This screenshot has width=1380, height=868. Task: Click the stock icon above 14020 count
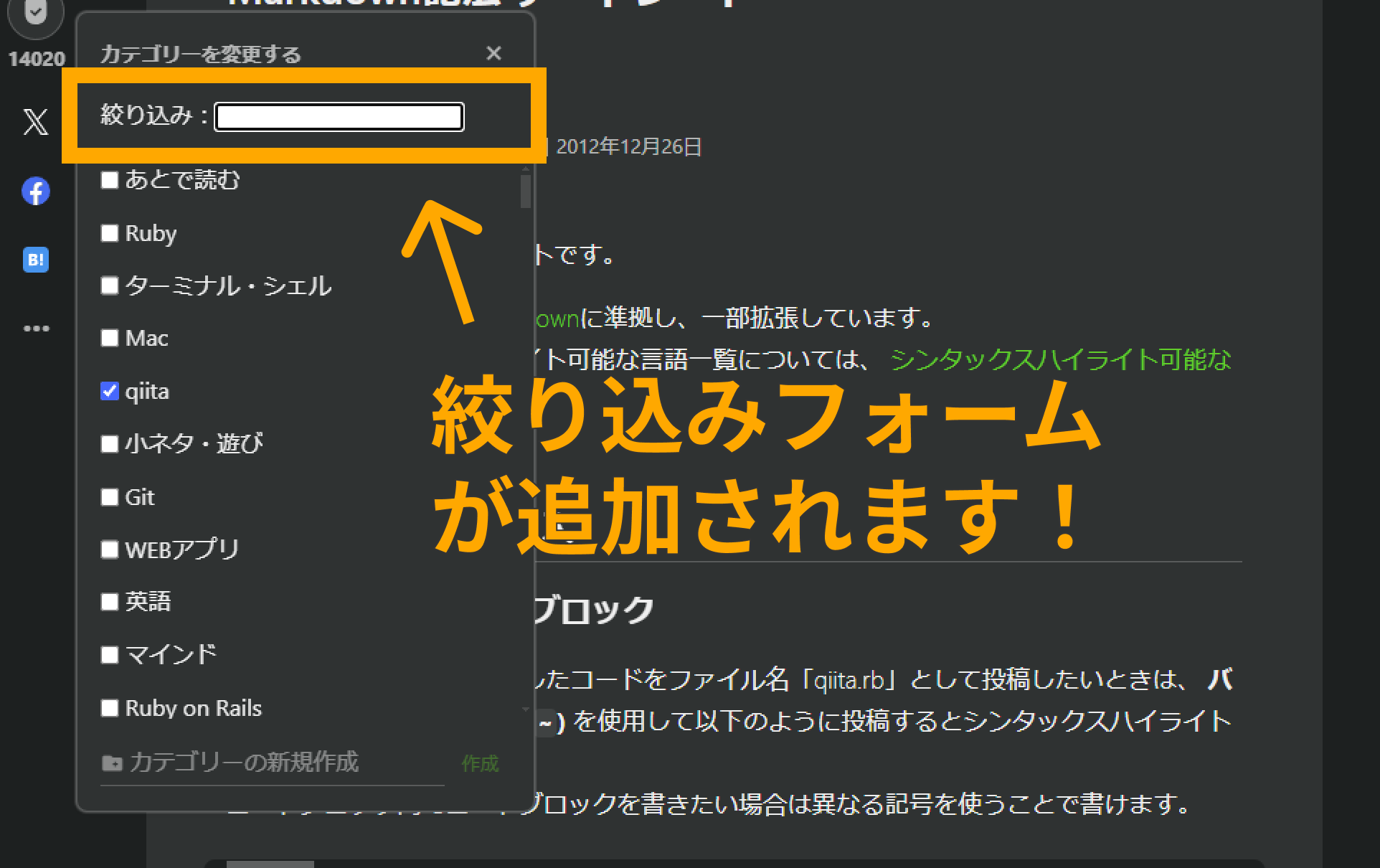35,14
